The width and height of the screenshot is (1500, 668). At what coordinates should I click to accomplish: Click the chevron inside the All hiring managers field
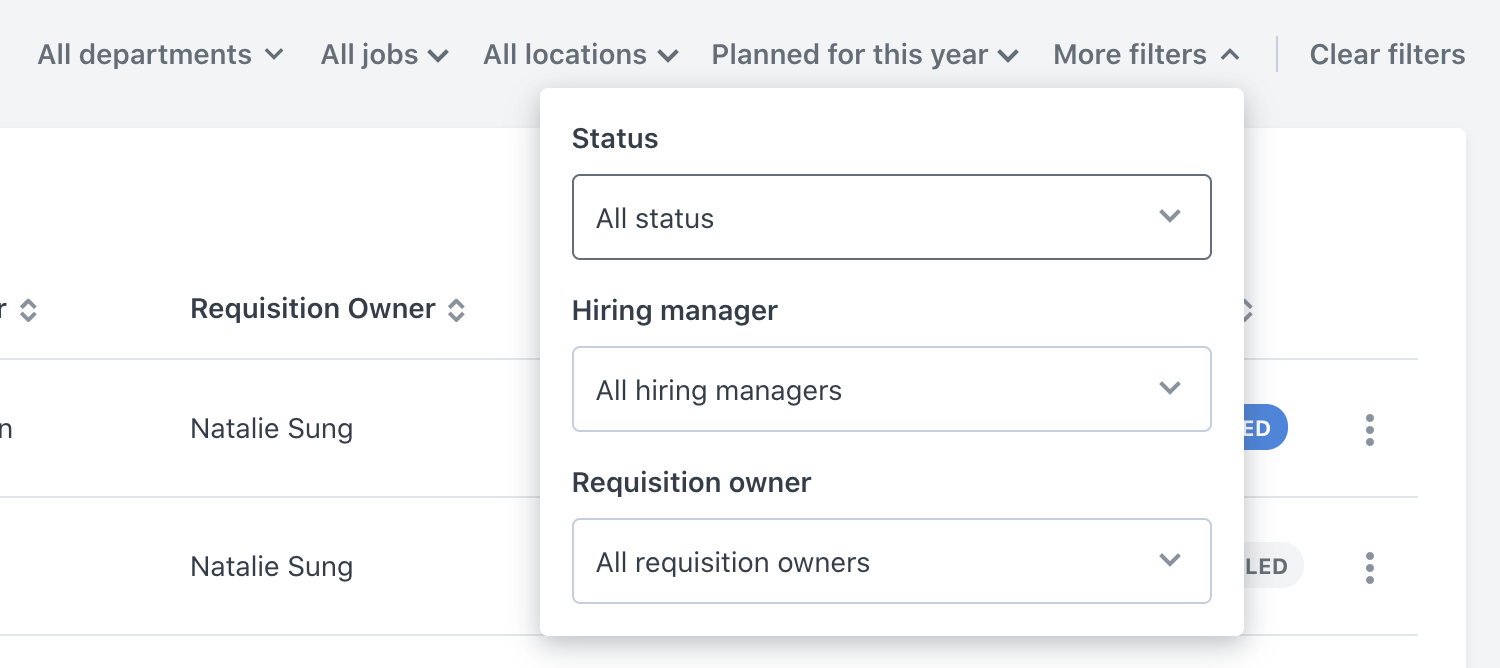coord(1169,389)
